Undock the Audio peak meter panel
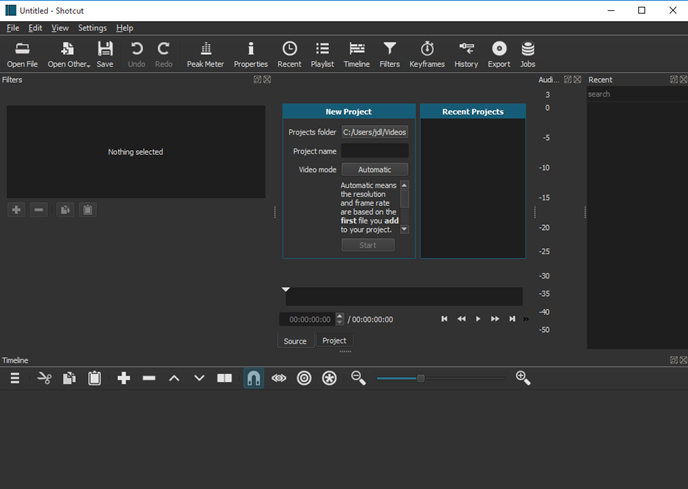688x489 pixels. pos(568,79)
